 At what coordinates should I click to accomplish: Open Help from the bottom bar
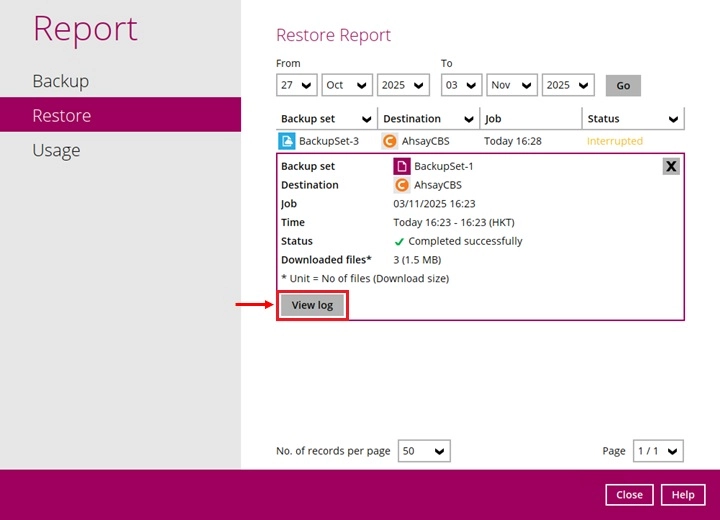point(683,495)
